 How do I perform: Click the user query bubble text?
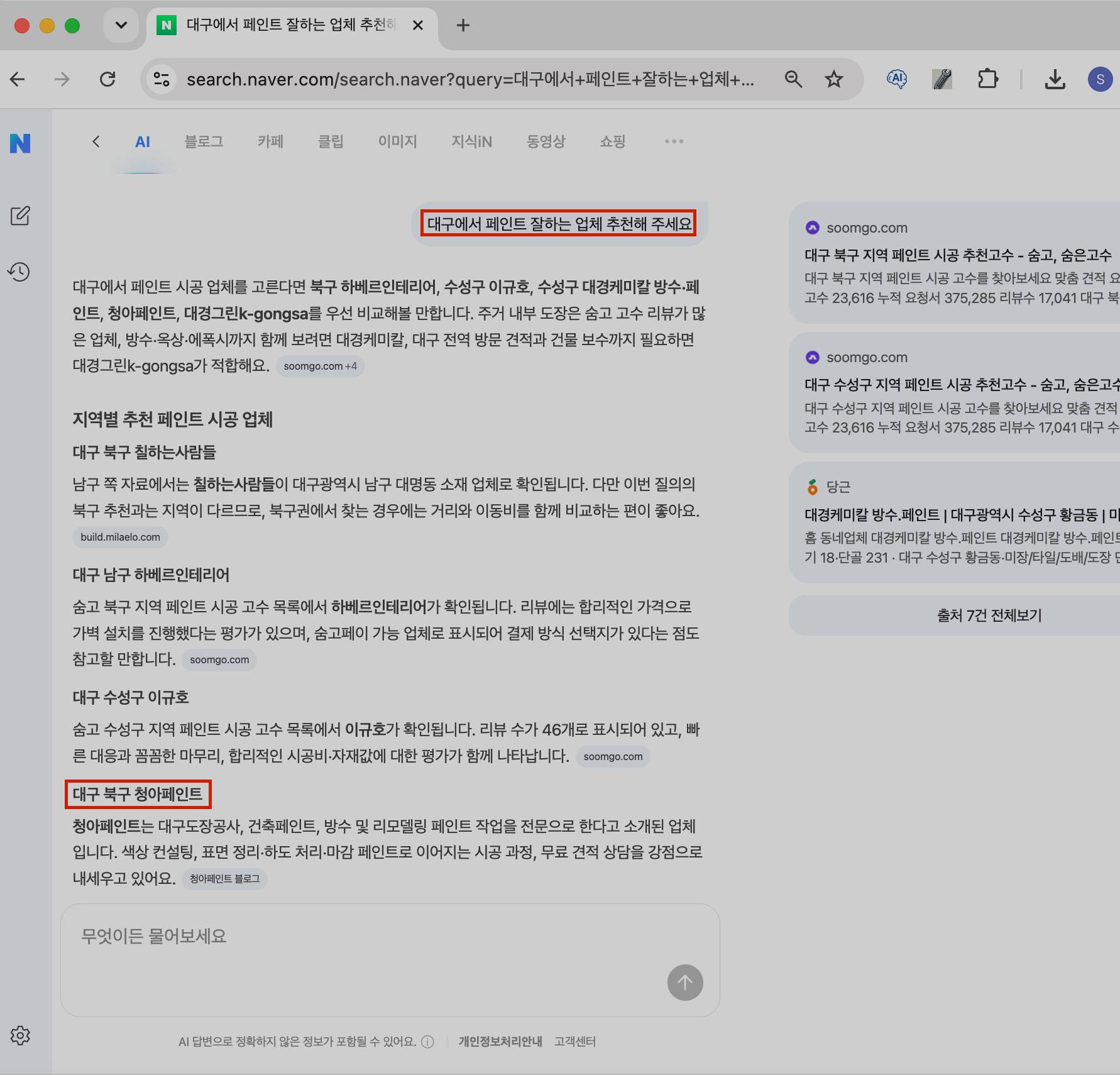tap(559, 224)
